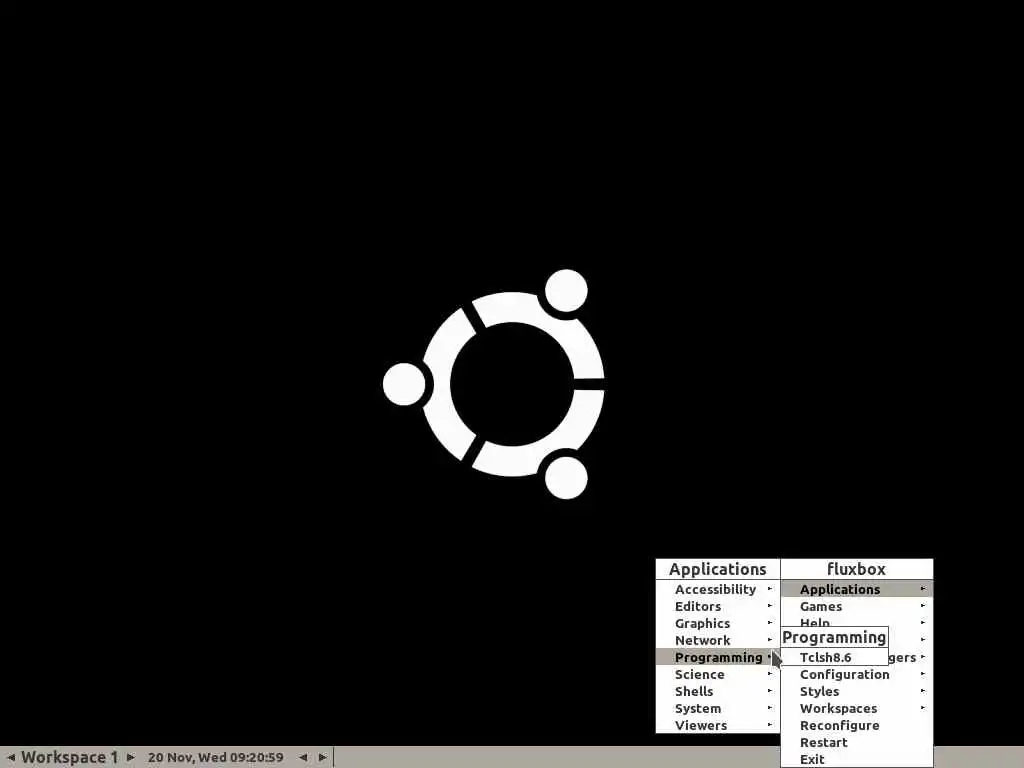Expand the Configuration submenu arrow
Viewport: 1024px width, 768px height.
[x=923, y=673]
